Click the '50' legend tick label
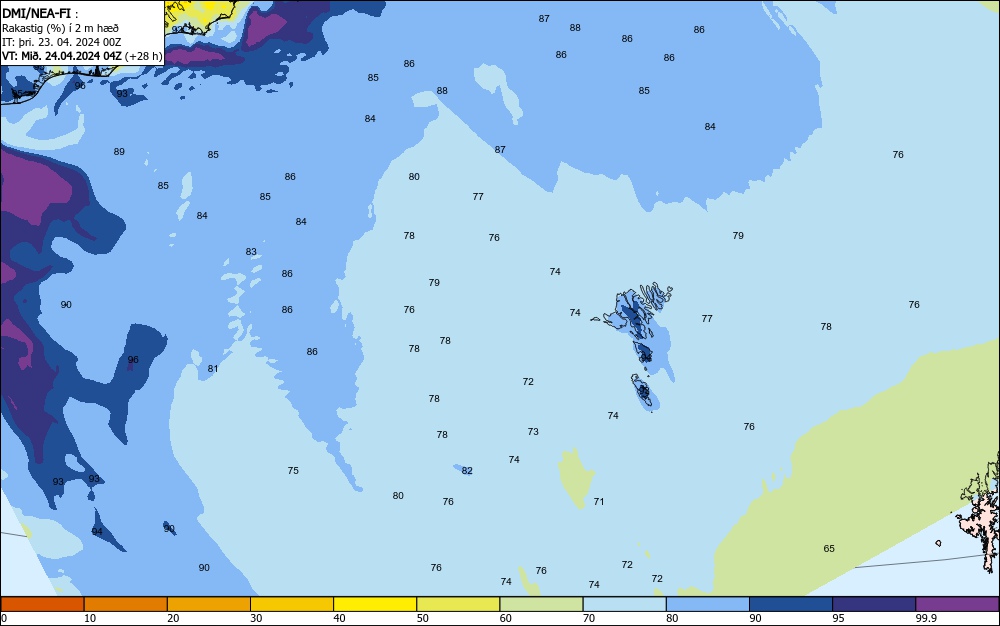 422,618
